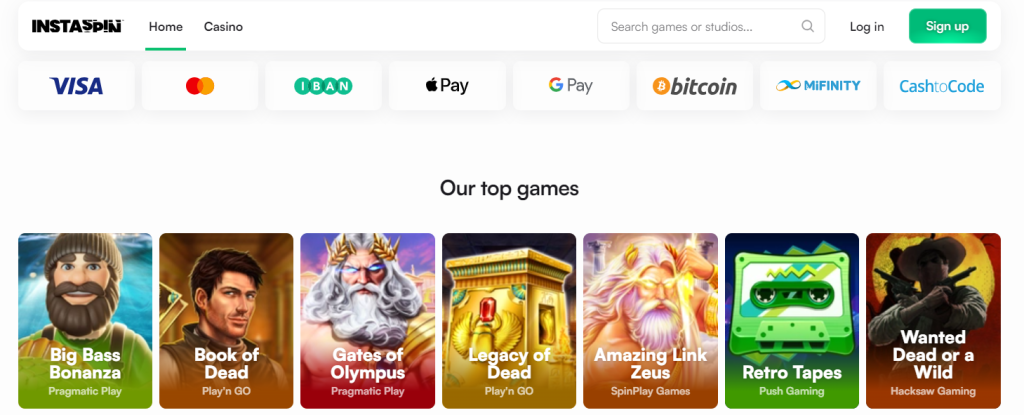Open the Big Bass Bonanza game

point(85,320)
